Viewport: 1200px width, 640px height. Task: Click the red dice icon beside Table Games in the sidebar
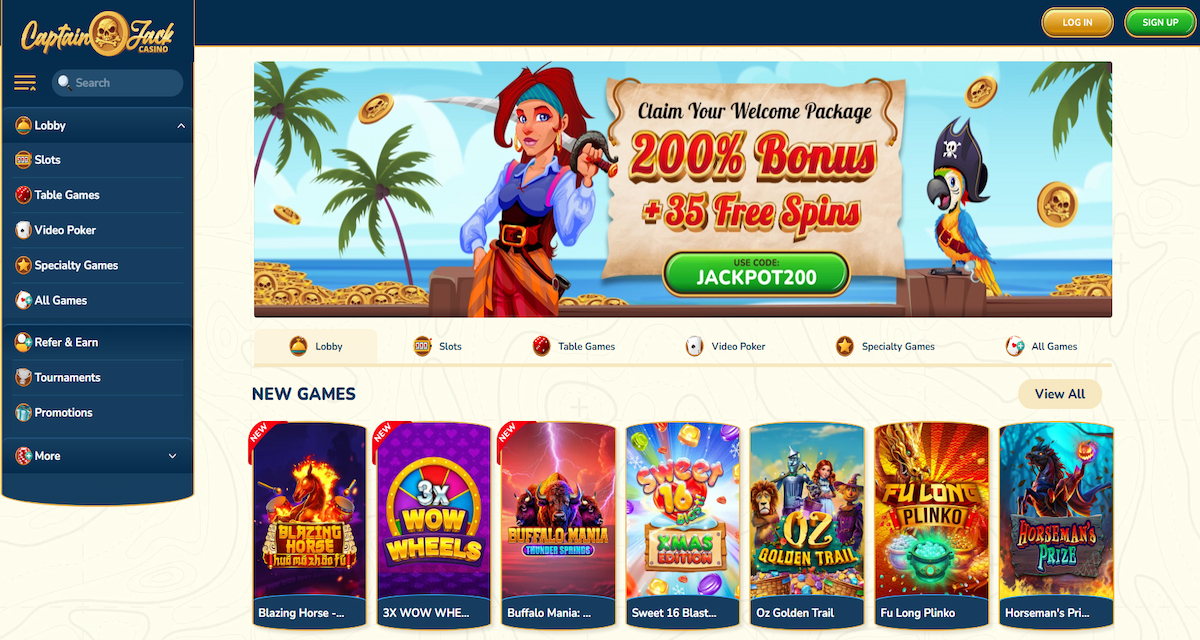click(x=23, y=195)
